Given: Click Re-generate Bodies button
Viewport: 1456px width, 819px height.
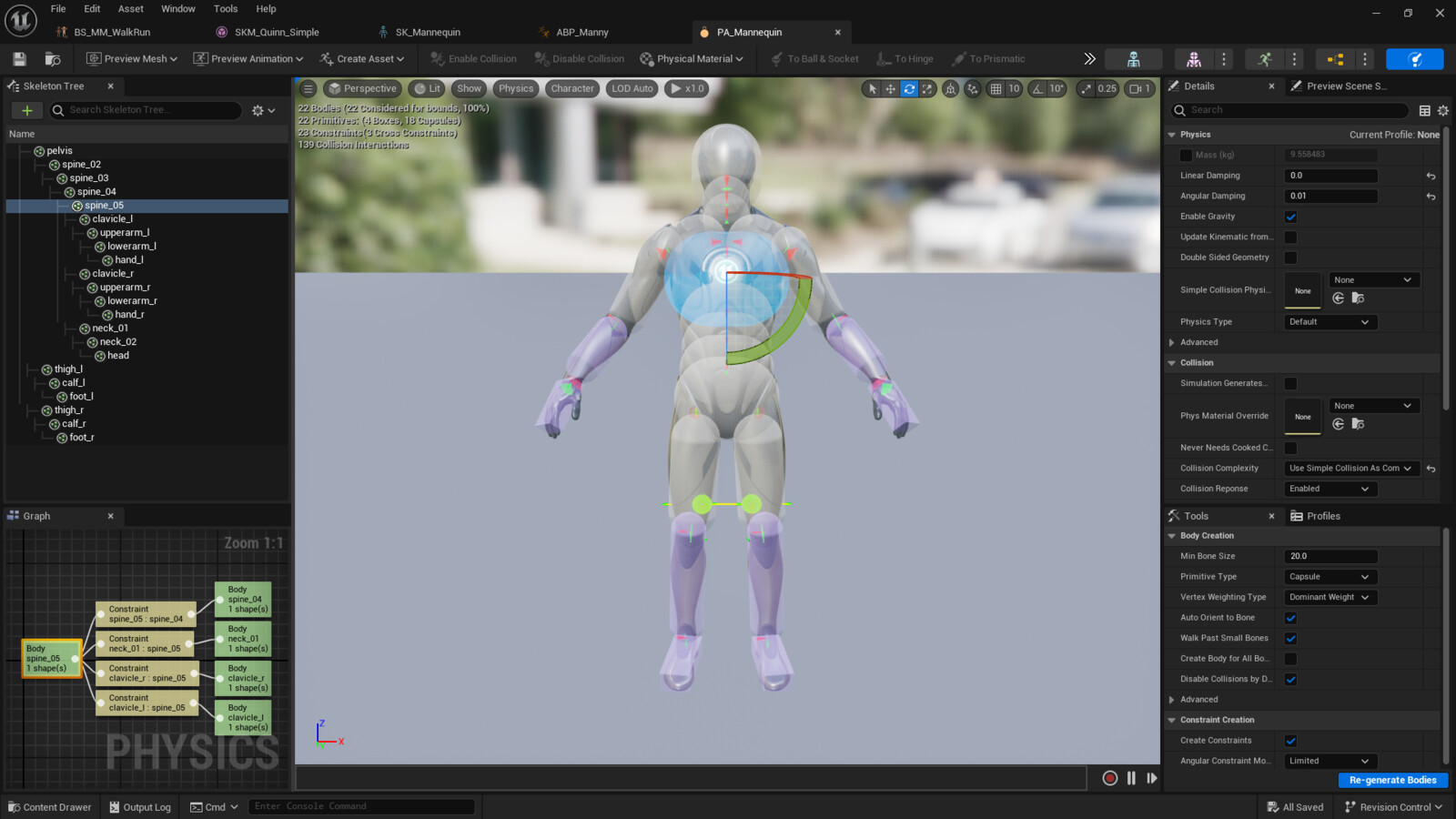Looking at the screenshot, I should click(x=1392, y=780).
